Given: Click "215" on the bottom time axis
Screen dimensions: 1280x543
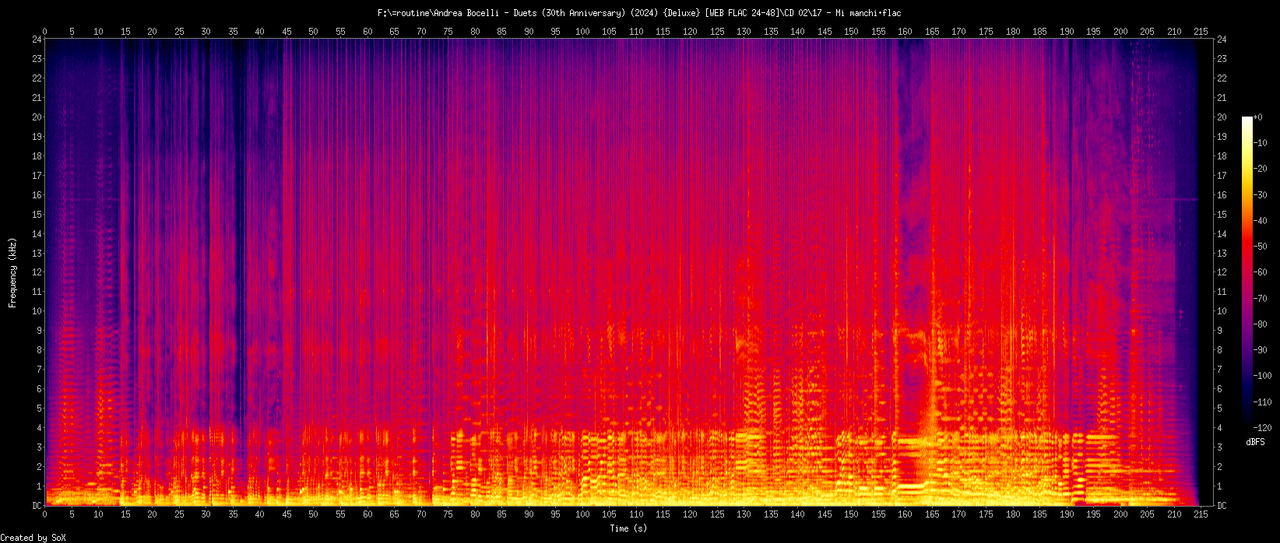Looking at the screenshot, I should click(1200, 516).
